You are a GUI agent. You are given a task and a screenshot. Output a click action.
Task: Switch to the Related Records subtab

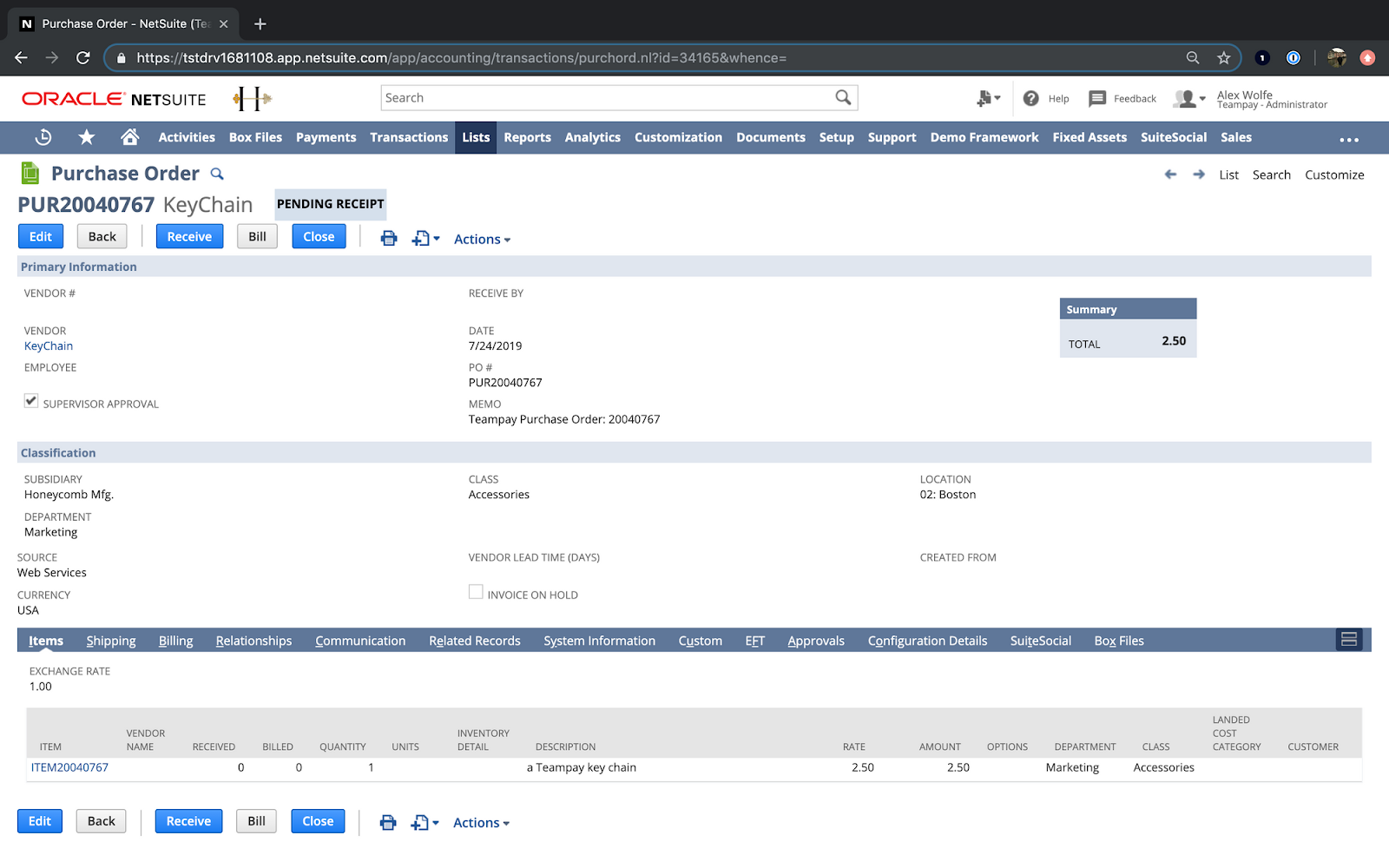[x=475, y=641]
